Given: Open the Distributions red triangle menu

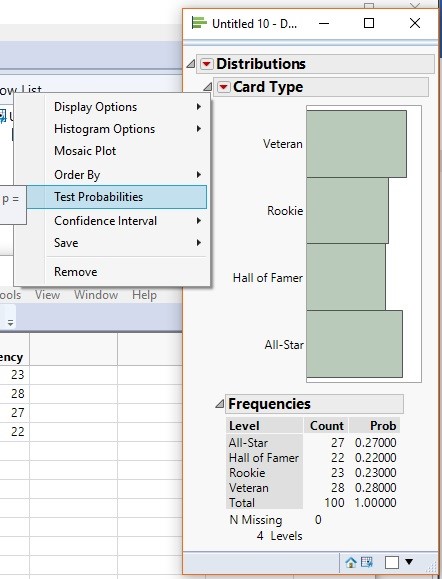Looking at the screenshot, I should tap(206, 64).
